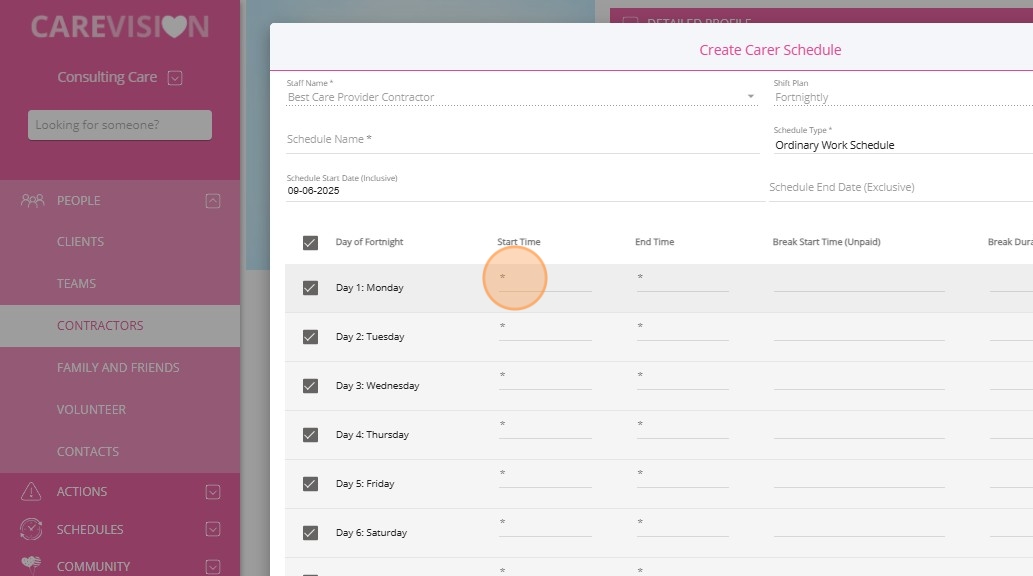This screenshot has width=1033, height=576.
Task: Expand the Actions section arrow
Action: [213, 492]
